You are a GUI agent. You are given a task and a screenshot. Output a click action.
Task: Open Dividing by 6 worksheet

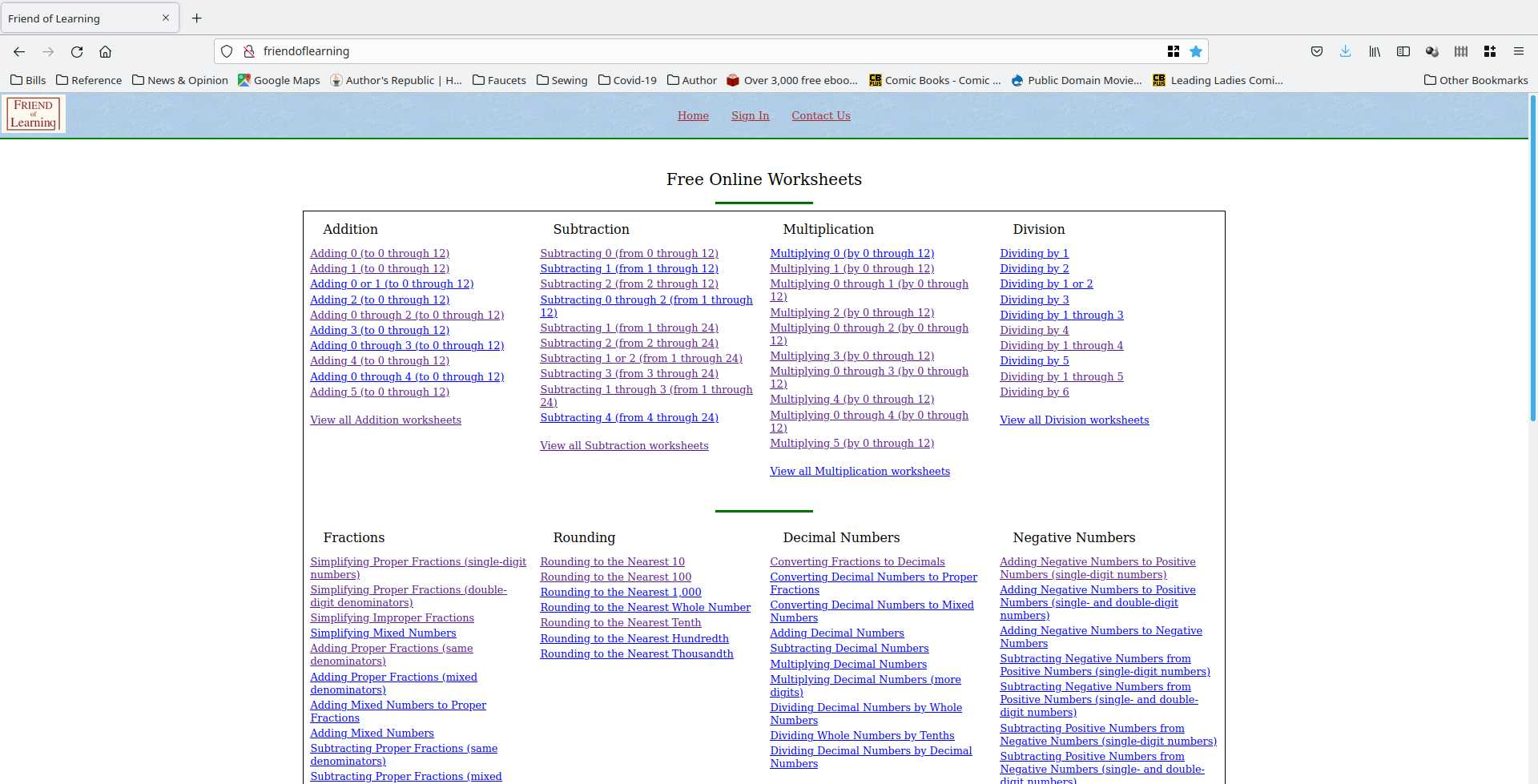coord(1034,392)
